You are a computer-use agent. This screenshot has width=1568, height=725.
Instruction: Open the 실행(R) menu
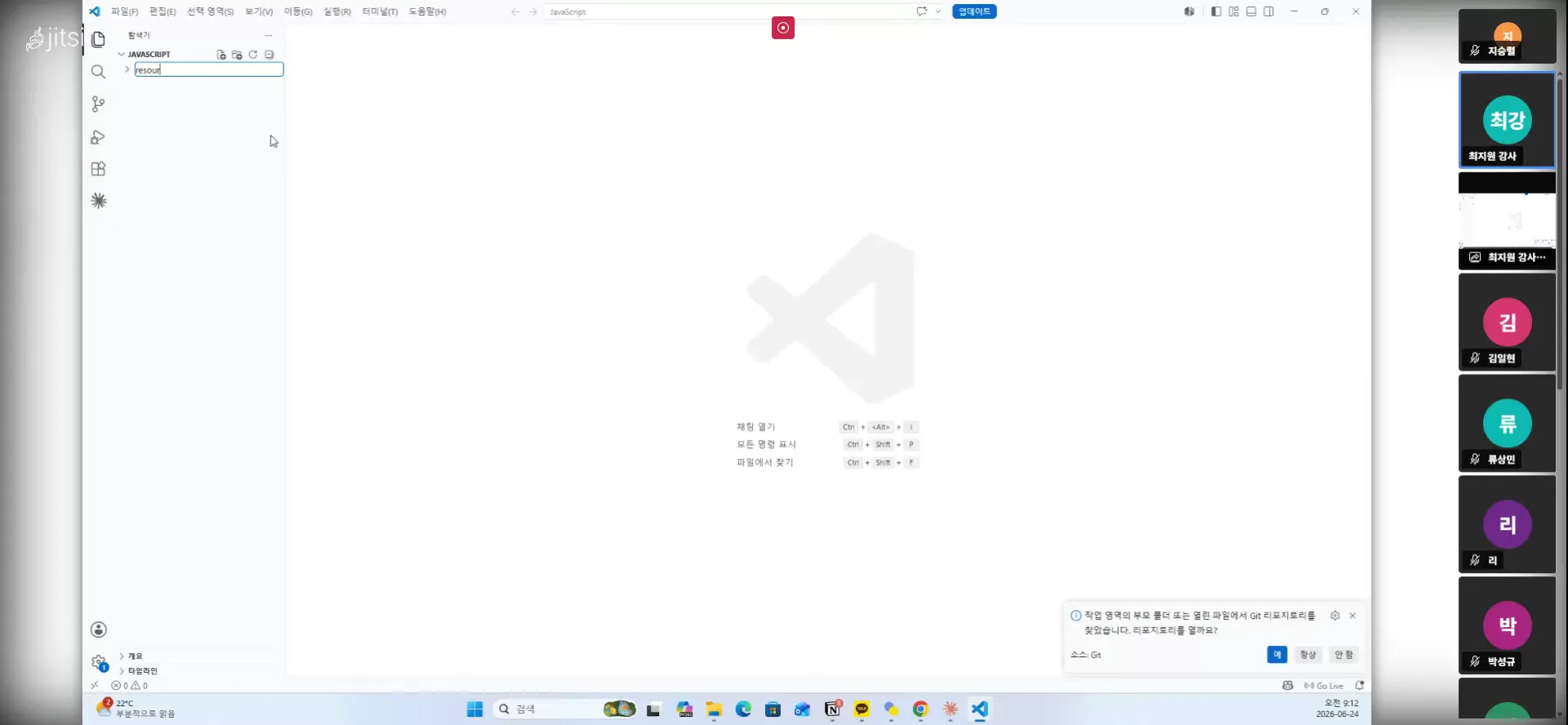click(337, 11)
